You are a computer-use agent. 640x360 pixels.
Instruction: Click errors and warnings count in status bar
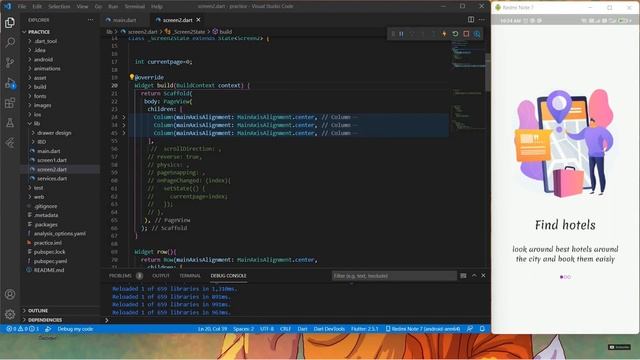point(22,329)
